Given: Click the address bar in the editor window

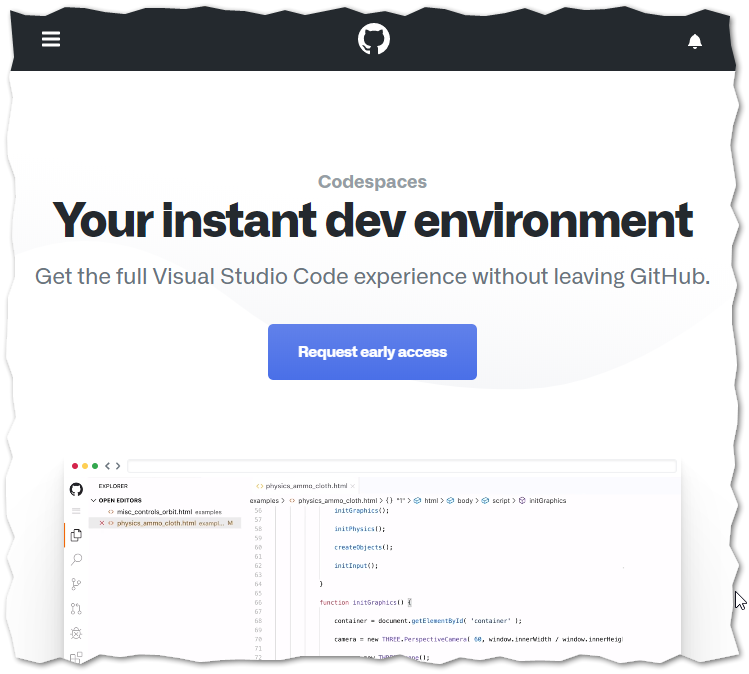Looking at the screenshot, I should point(402,466).
